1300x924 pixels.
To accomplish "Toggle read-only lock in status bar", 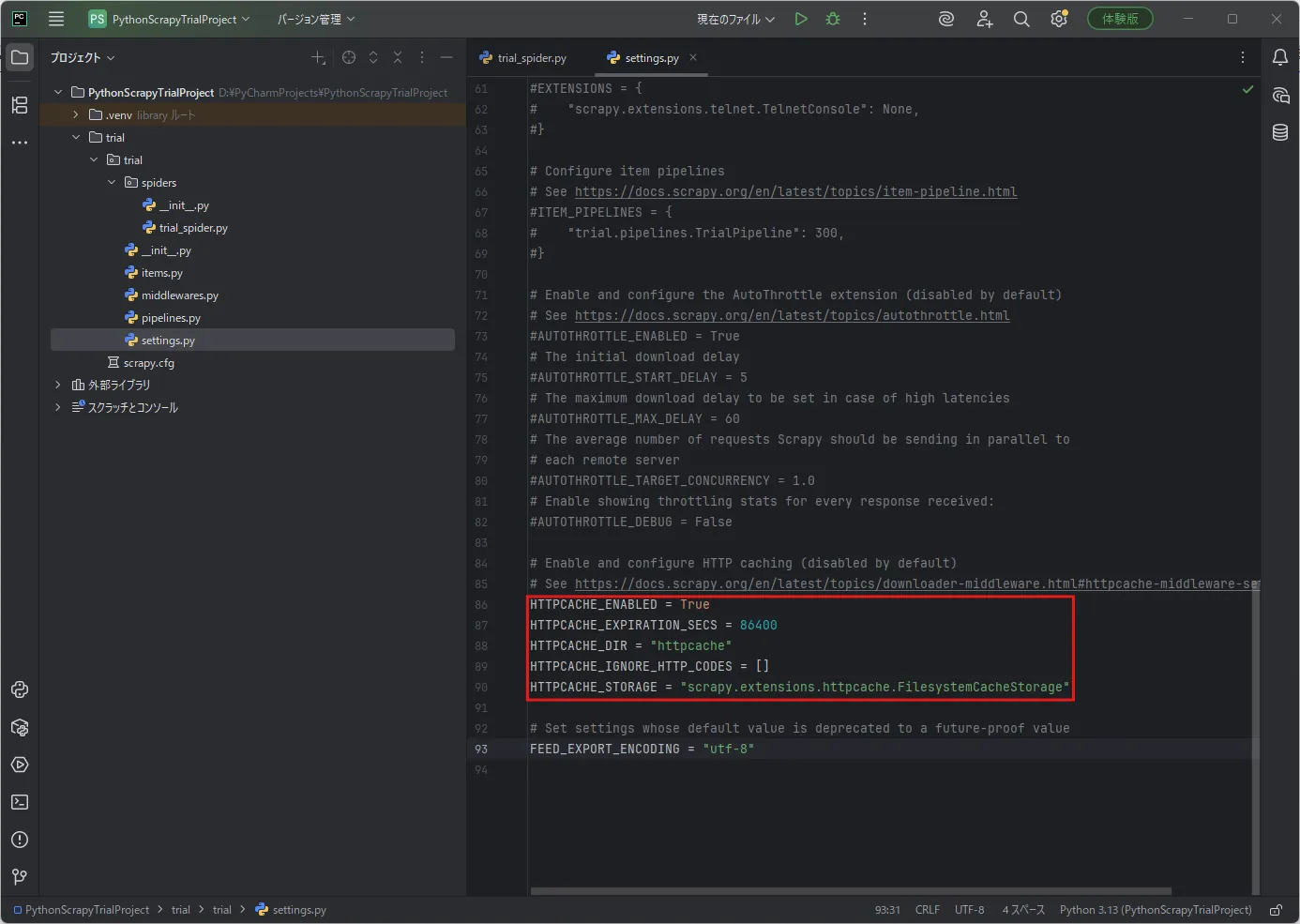I will 1277,910.
